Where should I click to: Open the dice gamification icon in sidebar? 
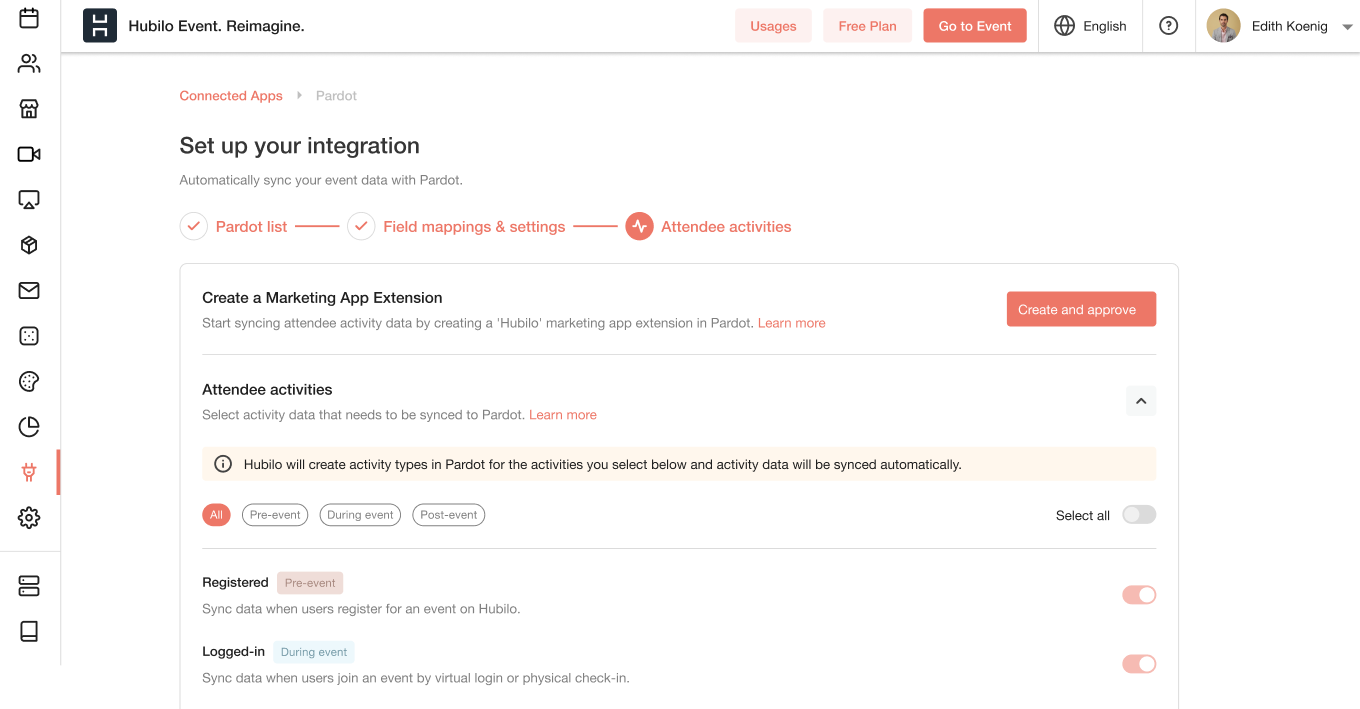pos(29,336)
